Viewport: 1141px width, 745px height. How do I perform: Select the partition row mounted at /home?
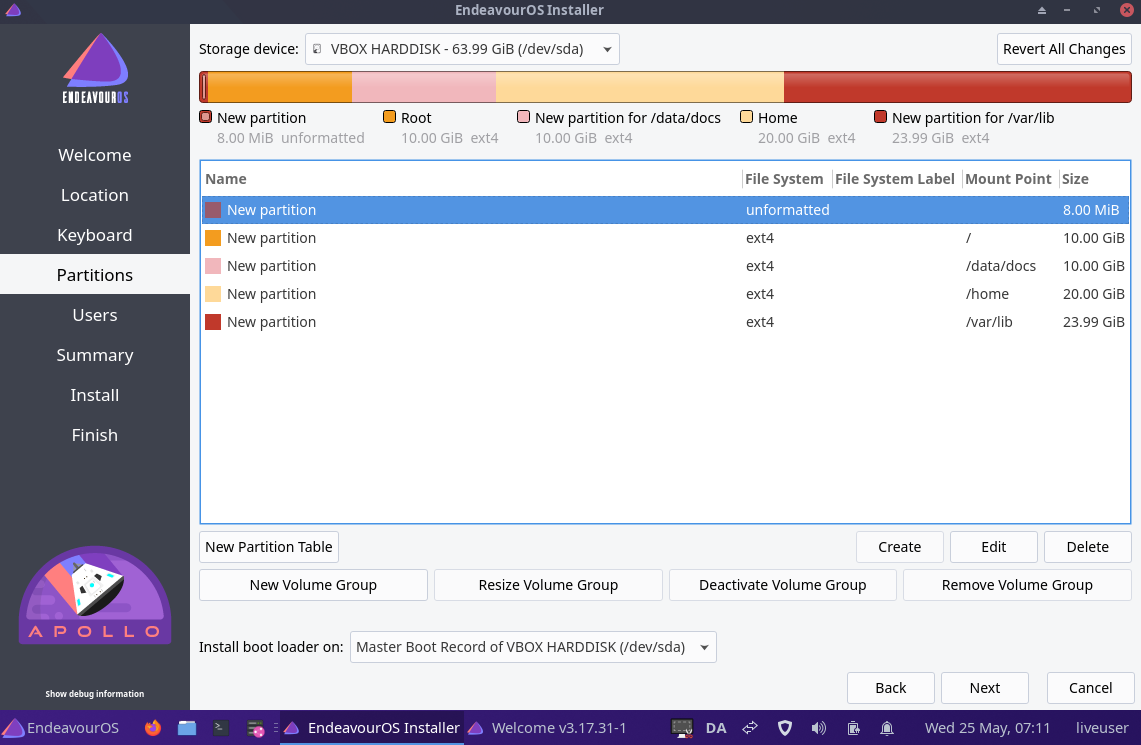tap(665, 294)
